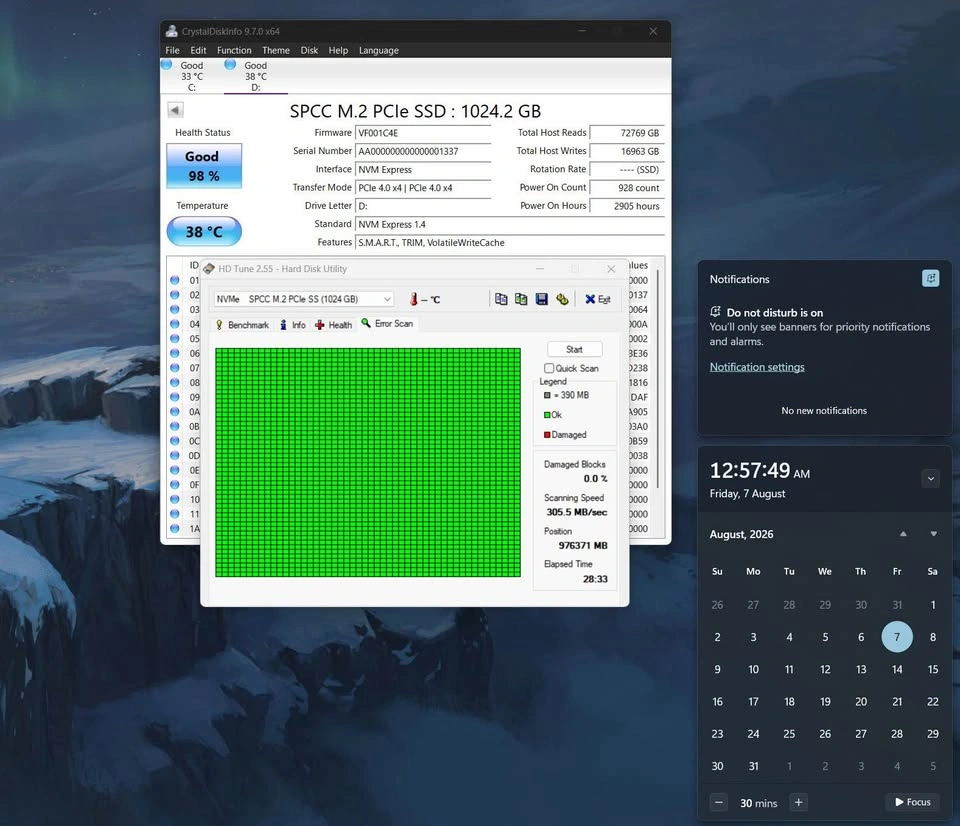Click status orb of S.M.A.R.T. row 0F

tap(174, 484)
